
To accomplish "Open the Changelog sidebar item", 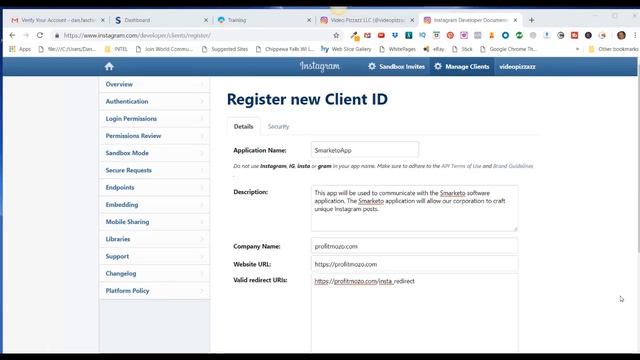I will pos(155,273).
